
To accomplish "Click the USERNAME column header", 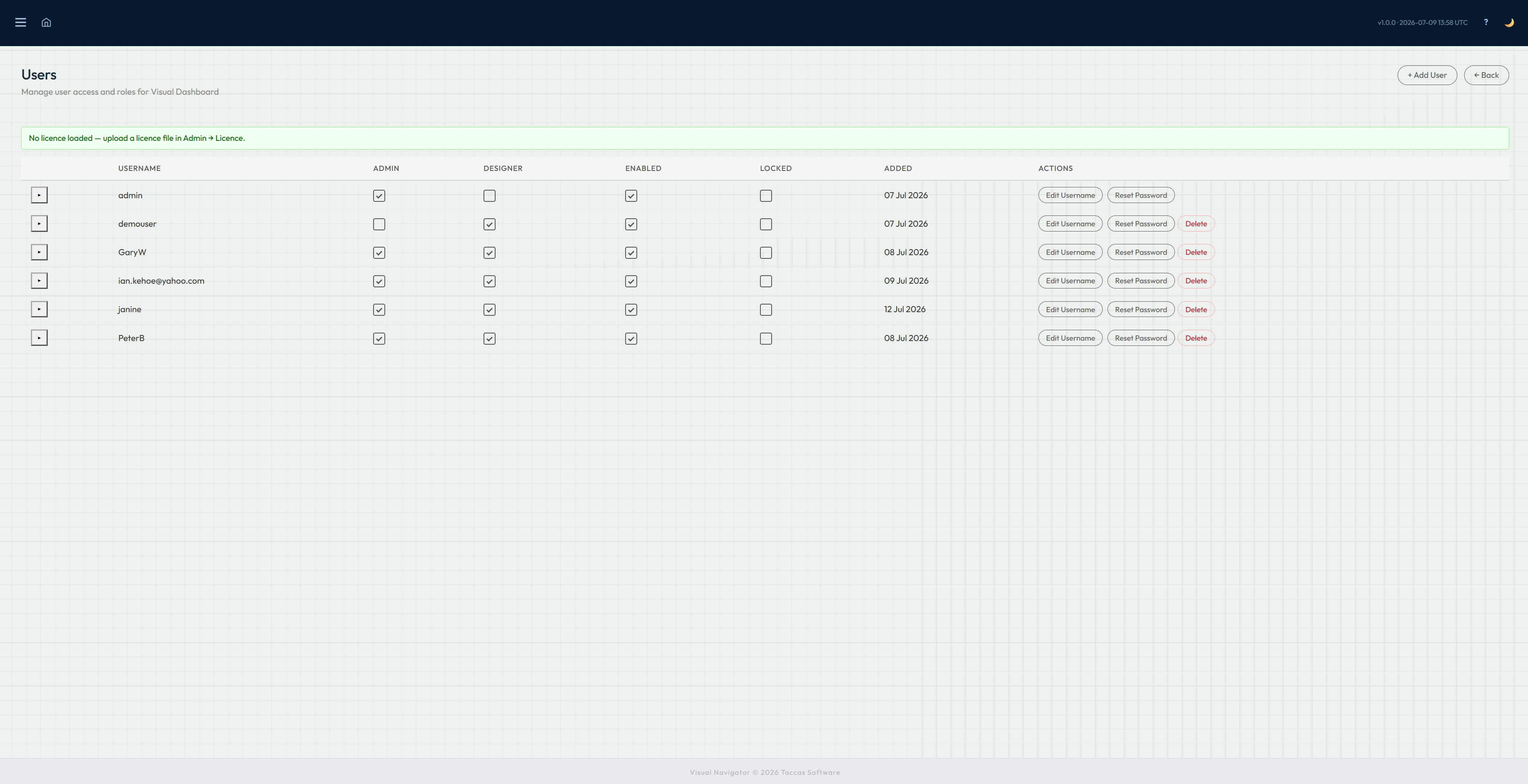I will coord(139,169).
